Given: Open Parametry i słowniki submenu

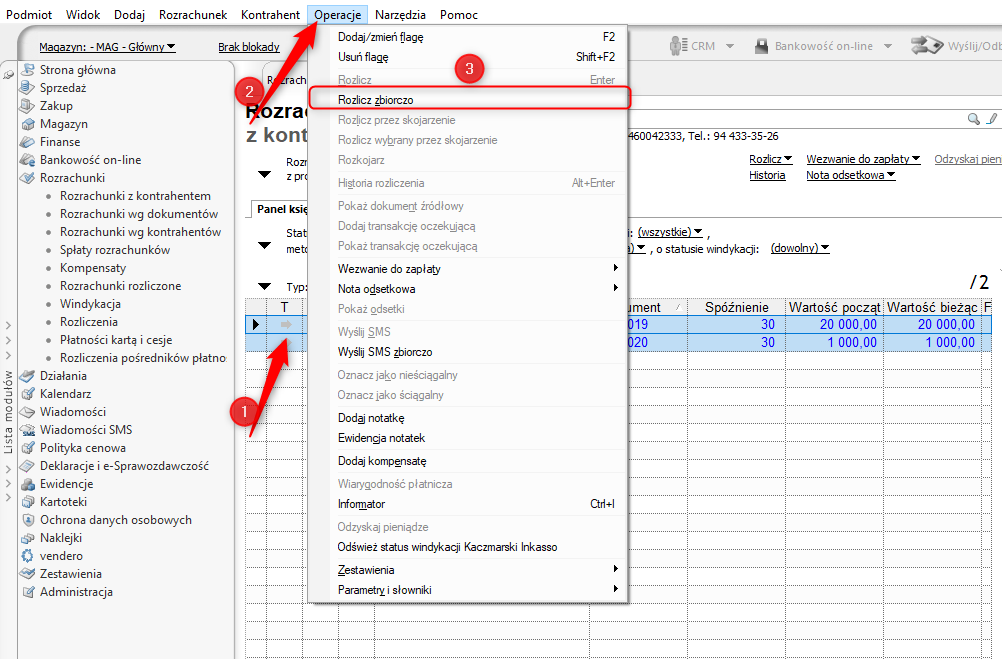Looking at the screenshot, I should 469,590.
